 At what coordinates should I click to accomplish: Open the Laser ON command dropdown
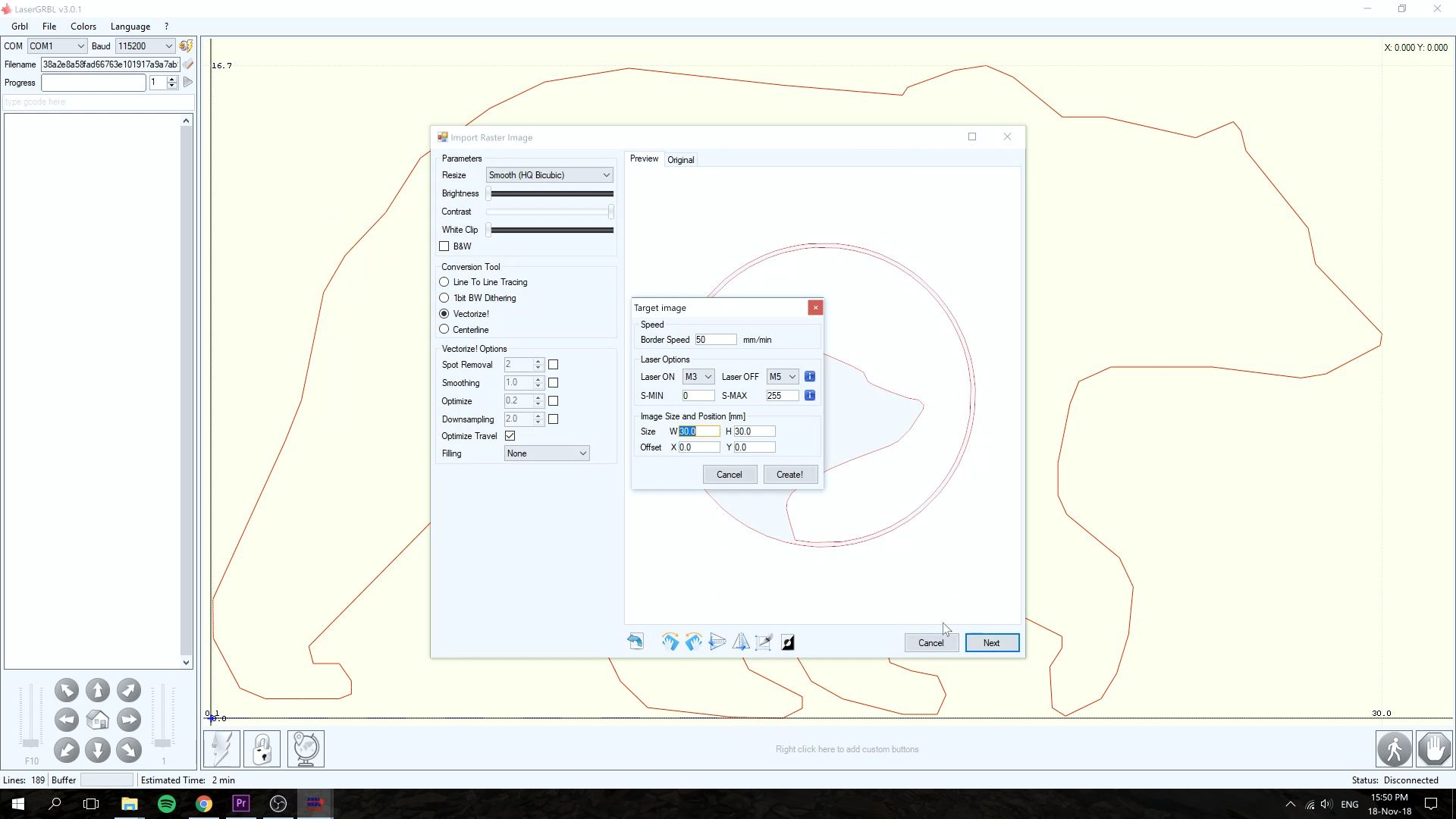pyautogui.click(x=698, y=377)
